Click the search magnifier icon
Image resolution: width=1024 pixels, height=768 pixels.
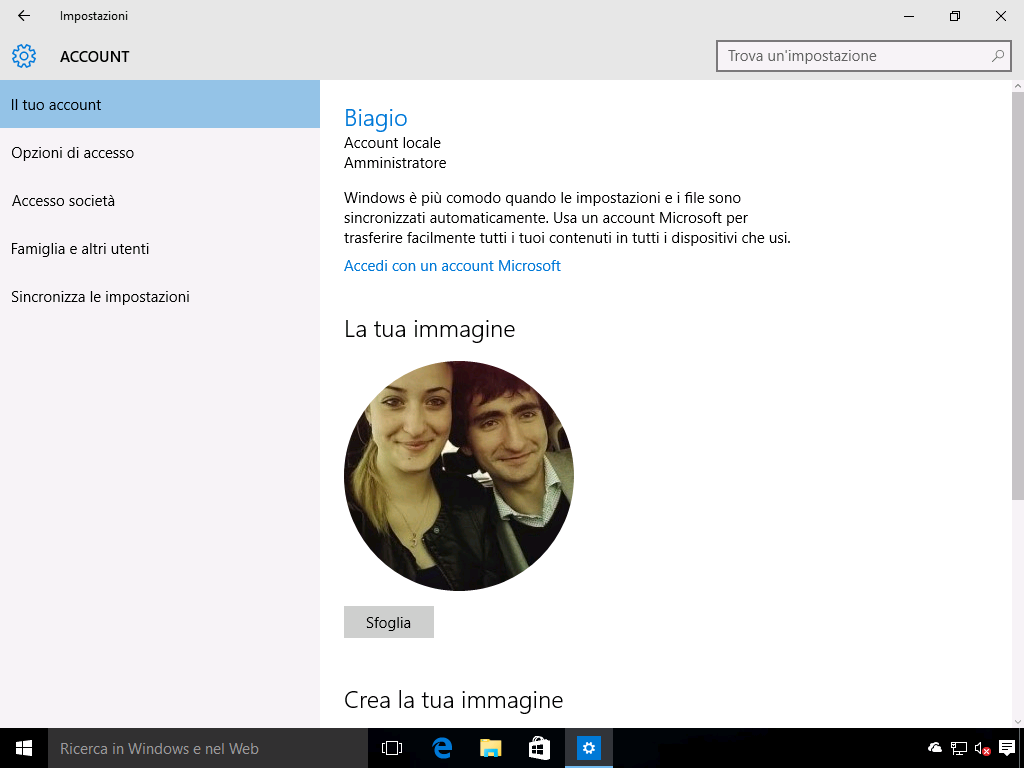click(997, 56)
